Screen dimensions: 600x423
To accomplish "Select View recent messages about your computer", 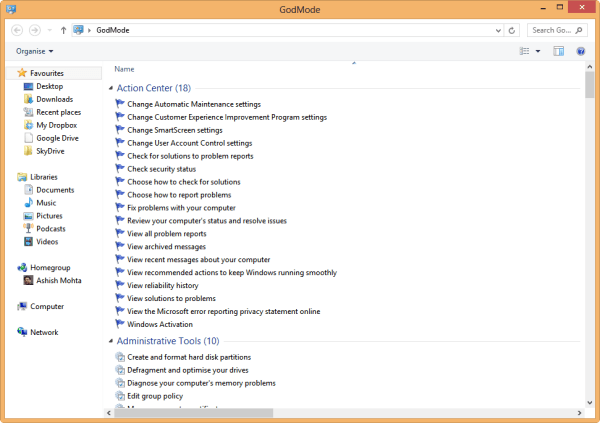I will [199, 260].
